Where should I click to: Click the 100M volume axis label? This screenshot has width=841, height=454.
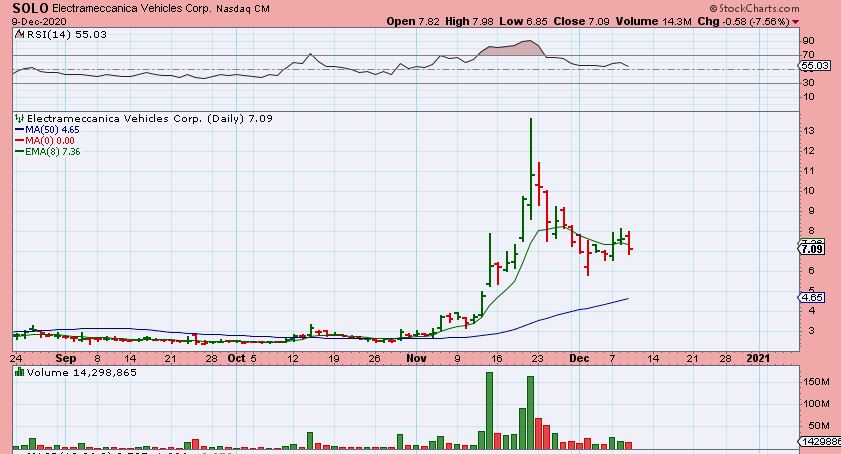[816, 404]
